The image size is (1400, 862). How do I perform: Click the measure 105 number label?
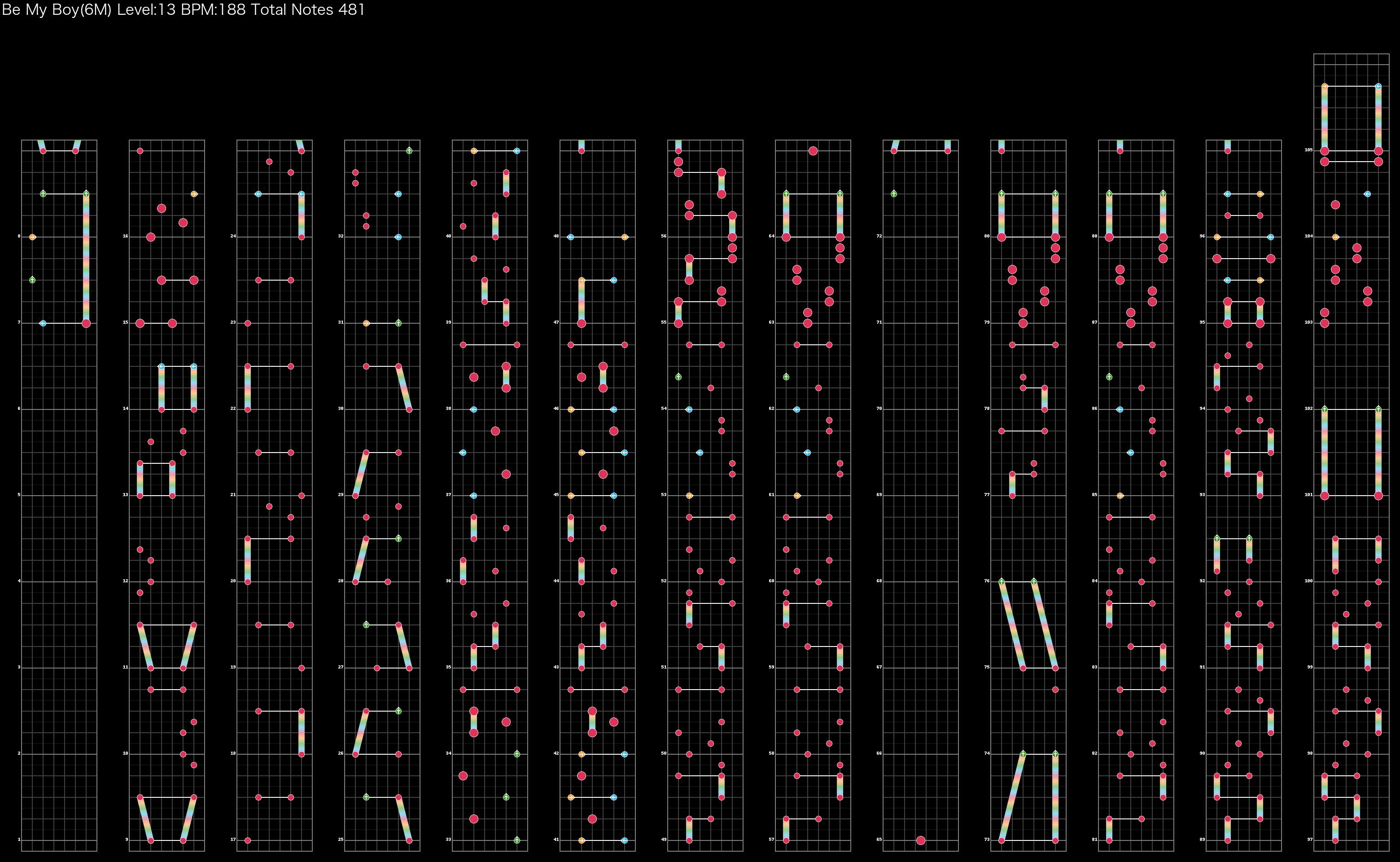1308,150
